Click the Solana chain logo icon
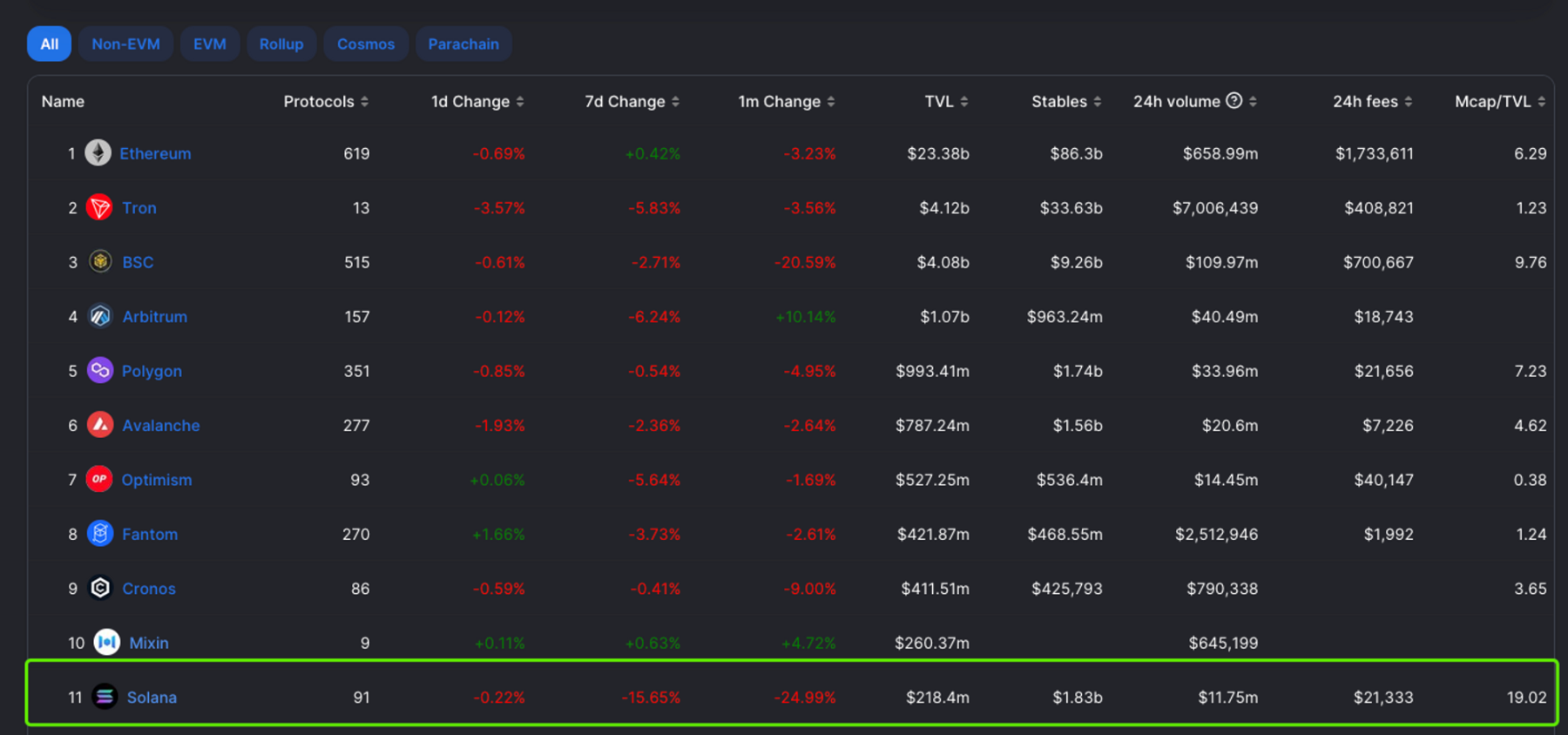1568x735 pixels. click(105, 697)
